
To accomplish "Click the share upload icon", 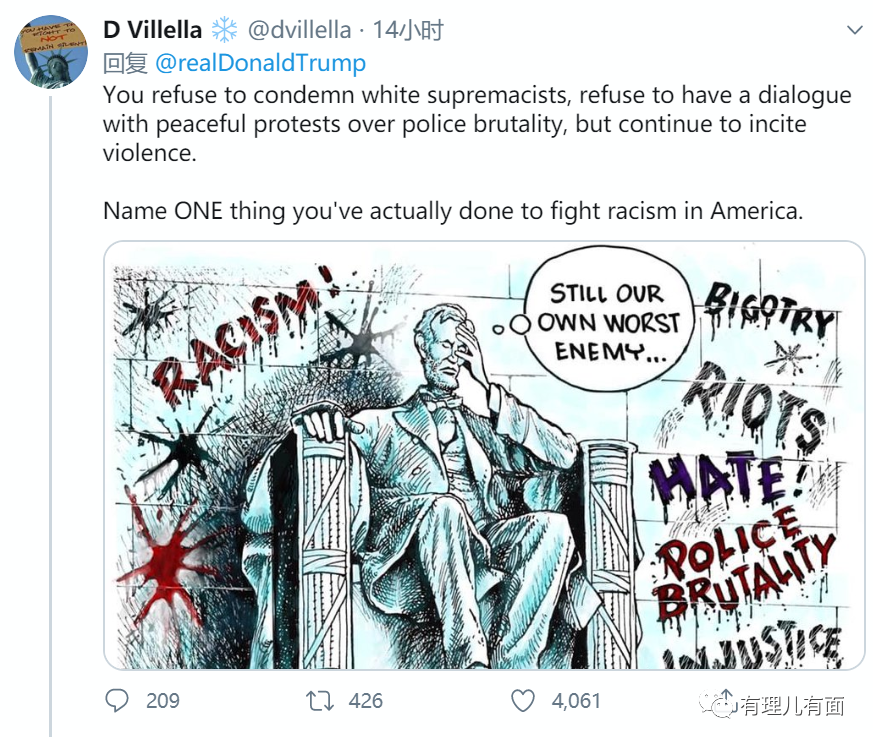I will (725, 699).
